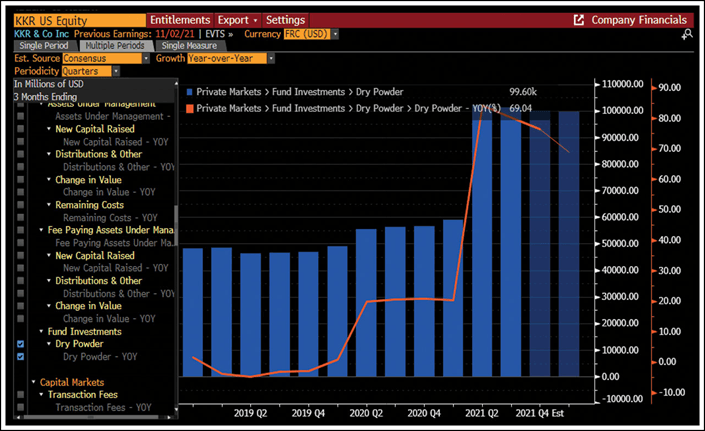This screenshot has width=705, height=431.
Task: Click the orange Dry Powder YOY legend marker
Action: click(x=188, y=106)
